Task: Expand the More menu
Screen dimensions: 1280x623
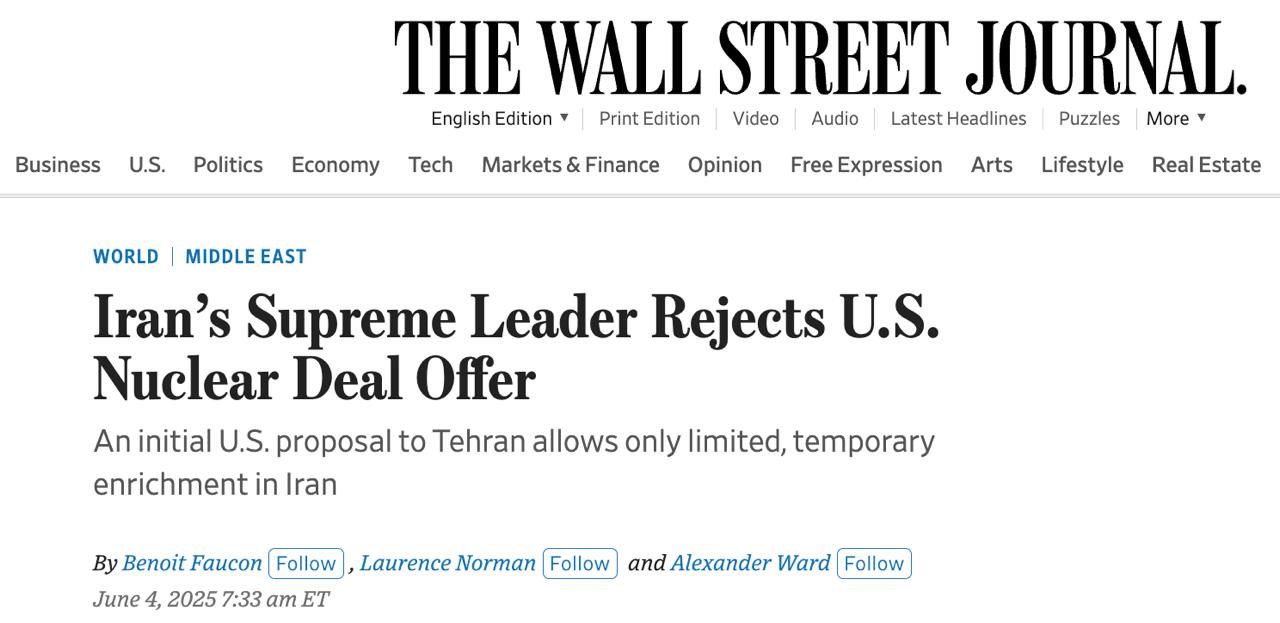Action: point(1176,118)
